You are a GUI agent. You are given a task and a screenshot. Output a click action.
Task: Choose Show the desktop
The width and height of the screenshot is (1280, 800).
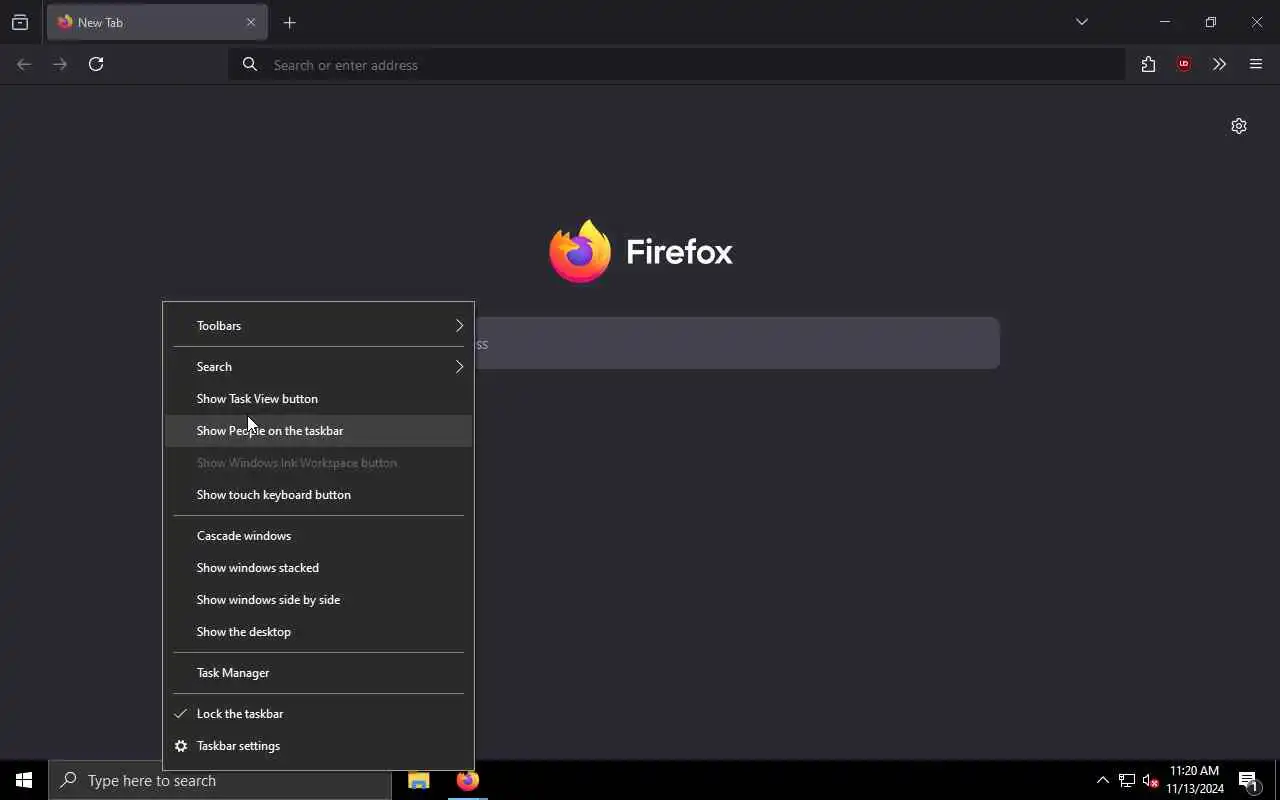point(318,632)
